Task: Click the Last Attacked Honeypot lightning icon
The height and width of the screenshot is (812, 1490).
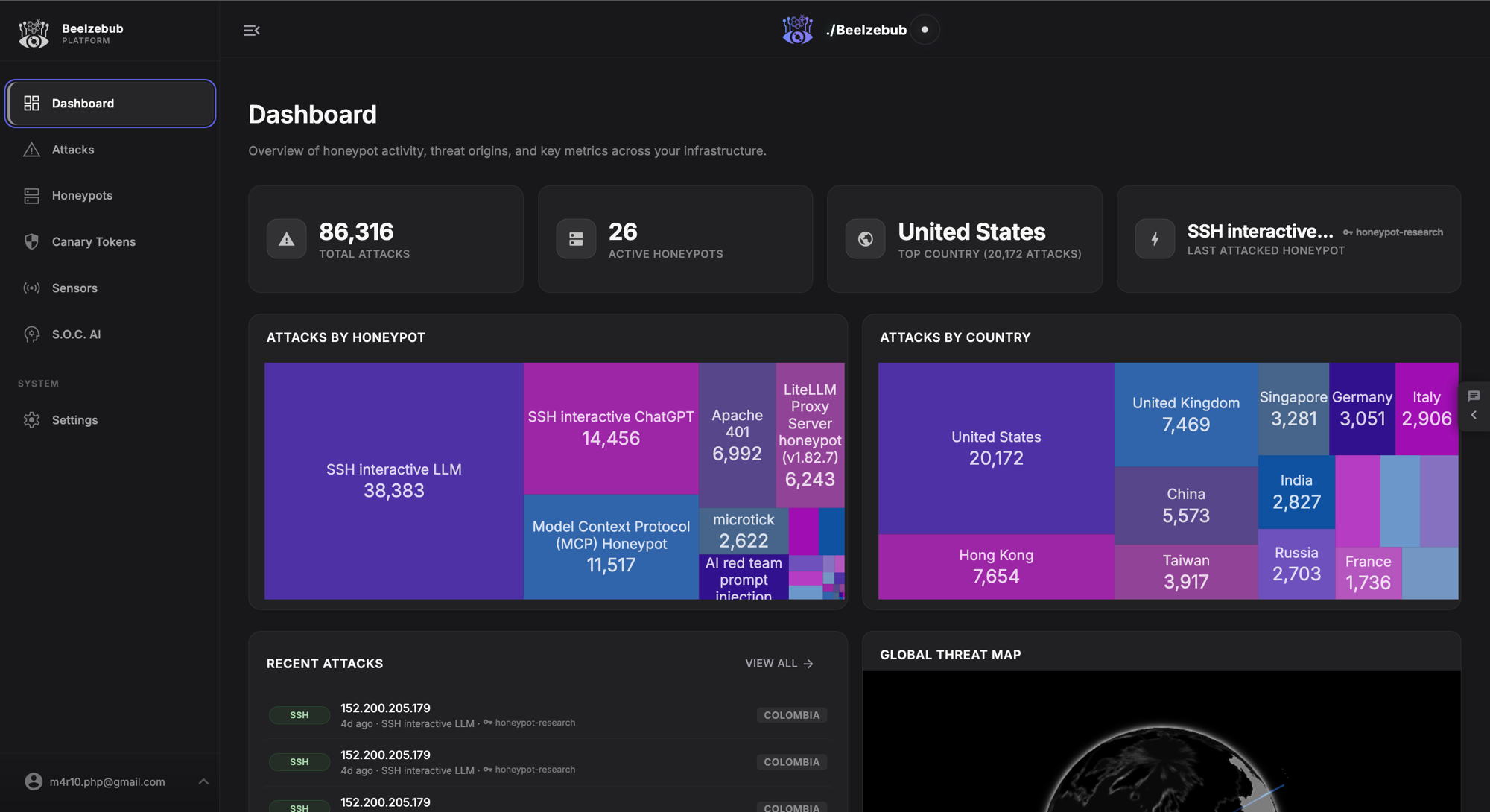Action: click(1155, 239)
